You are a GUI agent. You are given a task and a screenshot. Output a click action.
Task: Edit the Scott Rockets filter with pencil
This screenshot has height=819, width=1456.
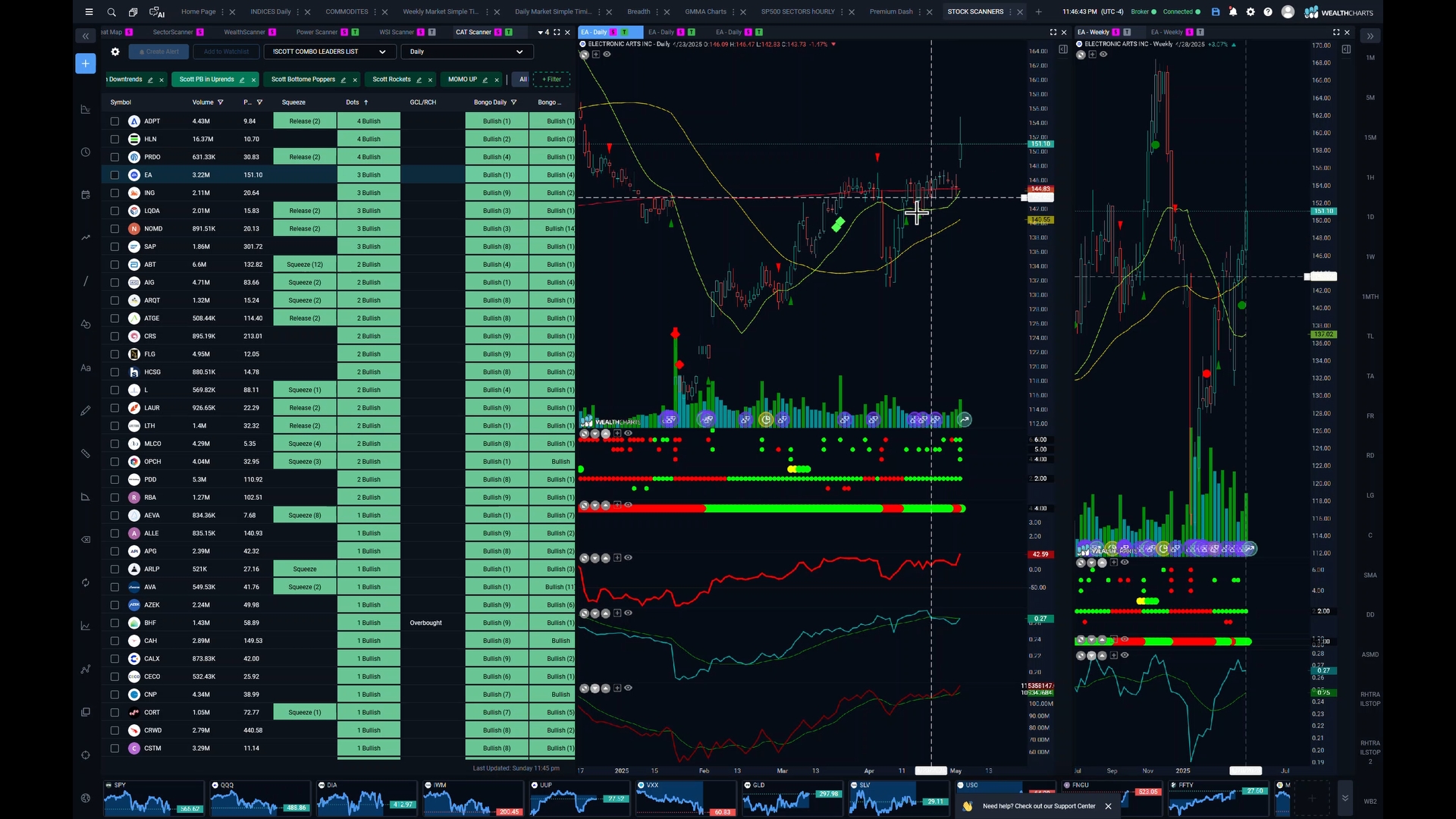tap(419, 80)
